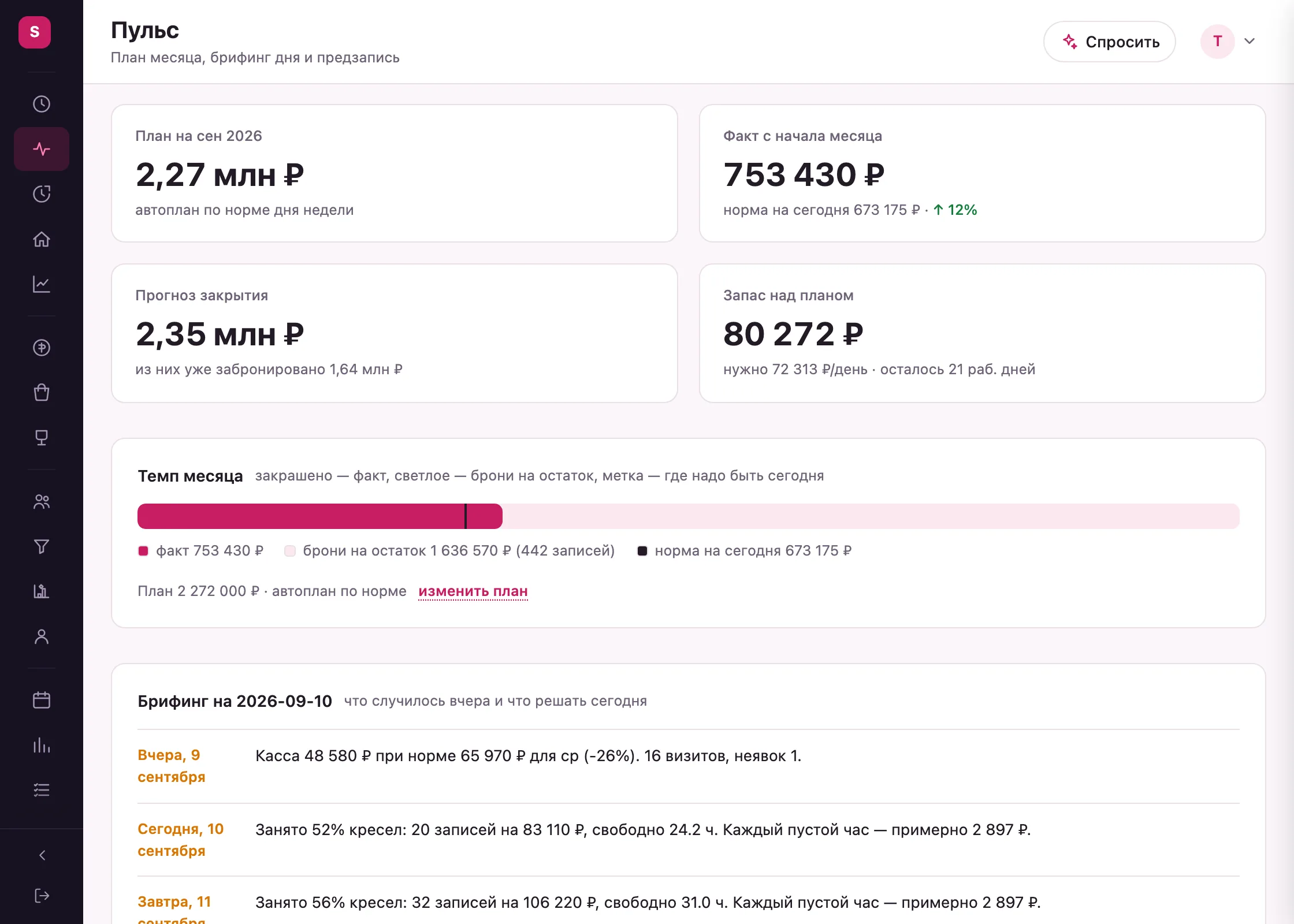
Task: Click the logout icon at sidebar bottom
Action: pos(42,896)
